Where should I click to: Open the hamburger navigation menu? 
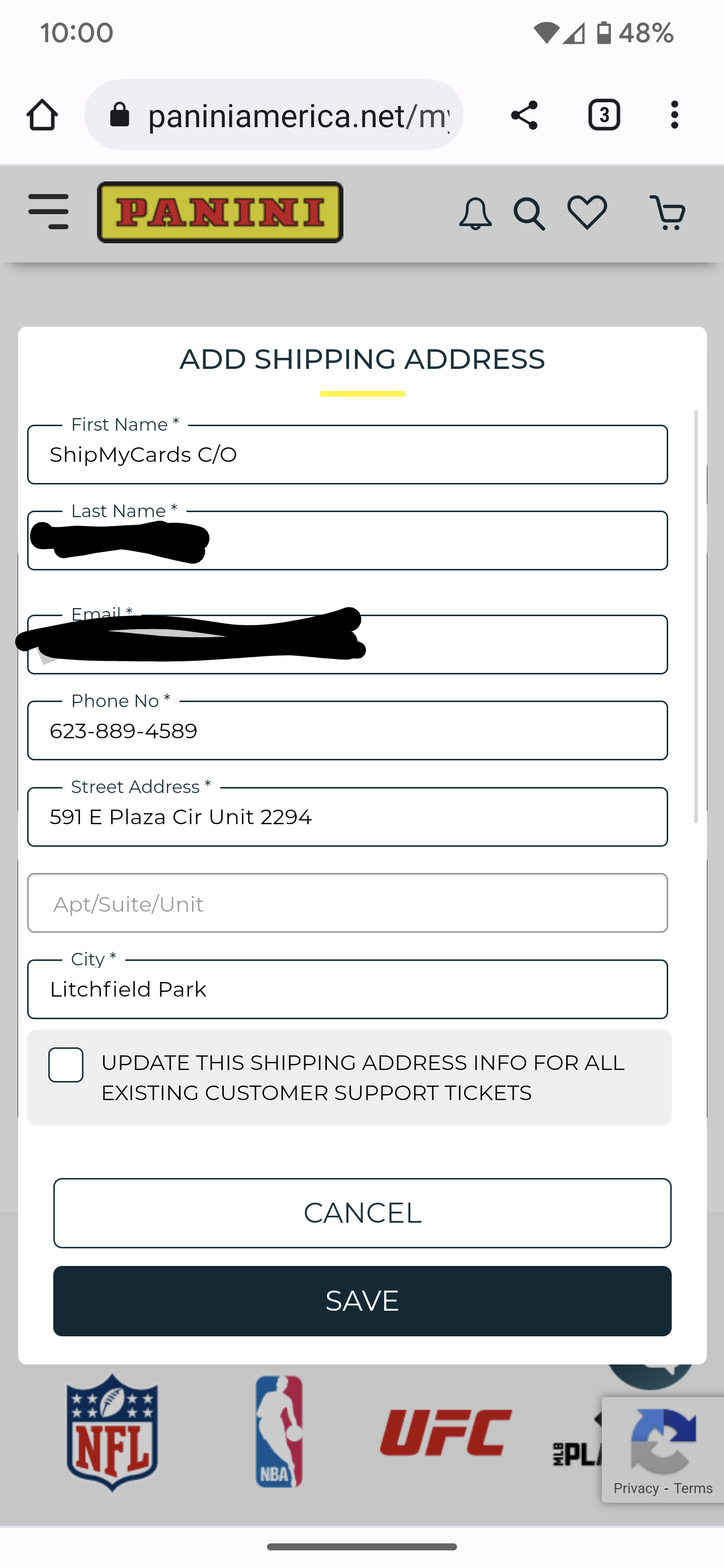click(x=49, y=212)
